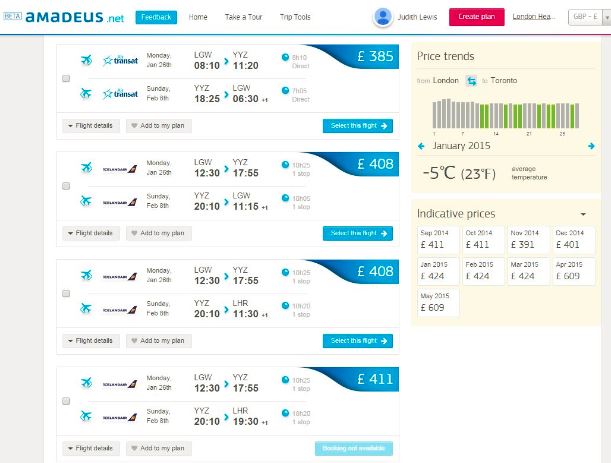
Task: Open the Trip Tools menu
Action: pos(295,17)
